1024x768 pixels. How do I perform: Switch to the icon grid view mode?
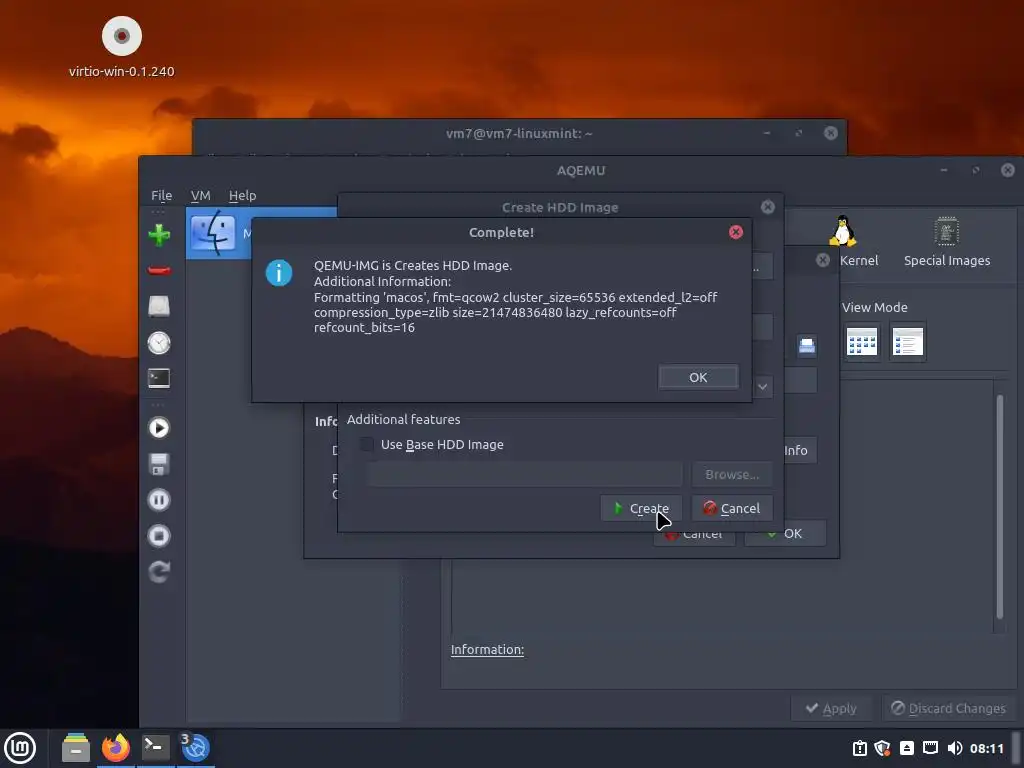pos(861,342)
